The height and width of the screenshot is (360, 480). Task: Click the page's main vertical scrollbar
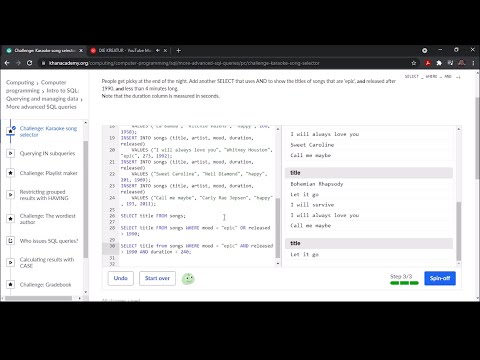pyautogui.click(x=477, y=138)
